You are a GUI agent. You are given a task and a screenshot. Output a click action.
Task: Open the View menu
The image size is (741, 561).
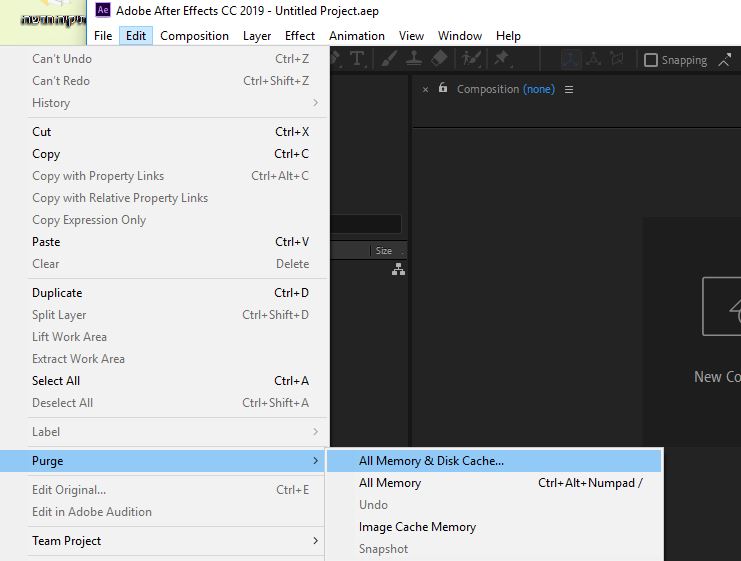[411, 36]
